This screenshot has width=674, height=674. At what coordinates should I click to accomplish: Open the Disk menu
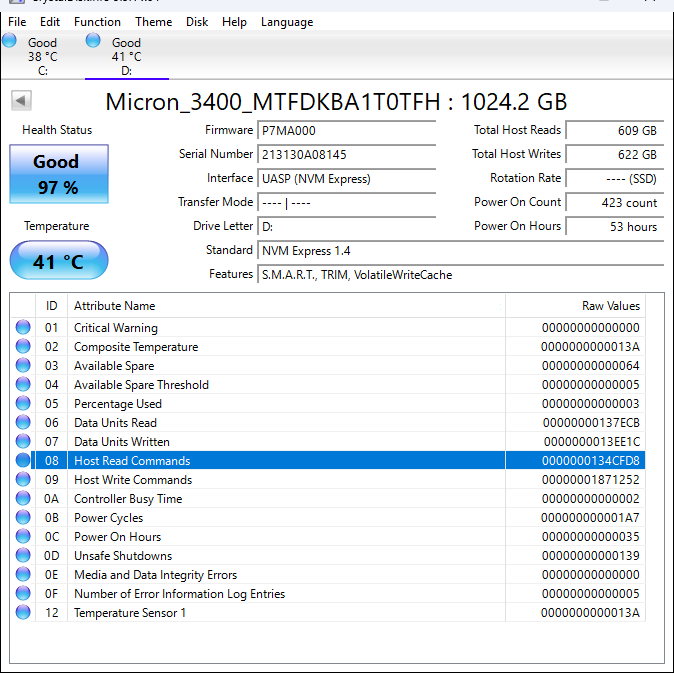coord(197,22)
